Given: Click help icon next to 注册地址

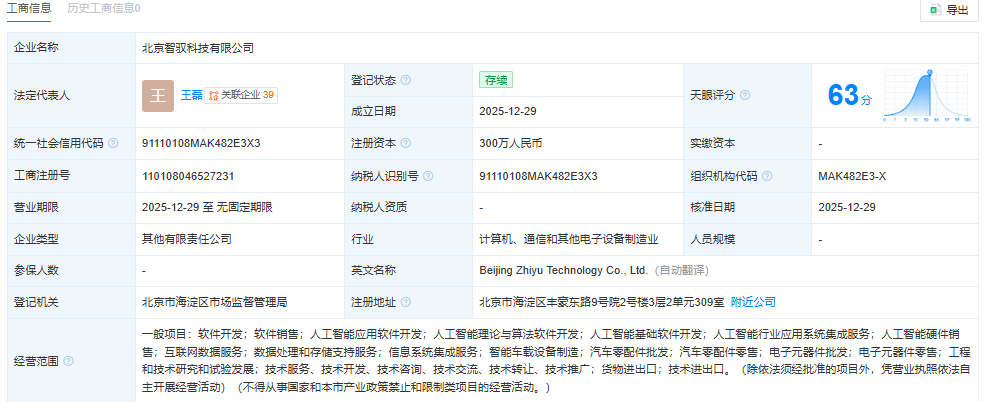Looking at the screenshot, I should coord(405,301).
